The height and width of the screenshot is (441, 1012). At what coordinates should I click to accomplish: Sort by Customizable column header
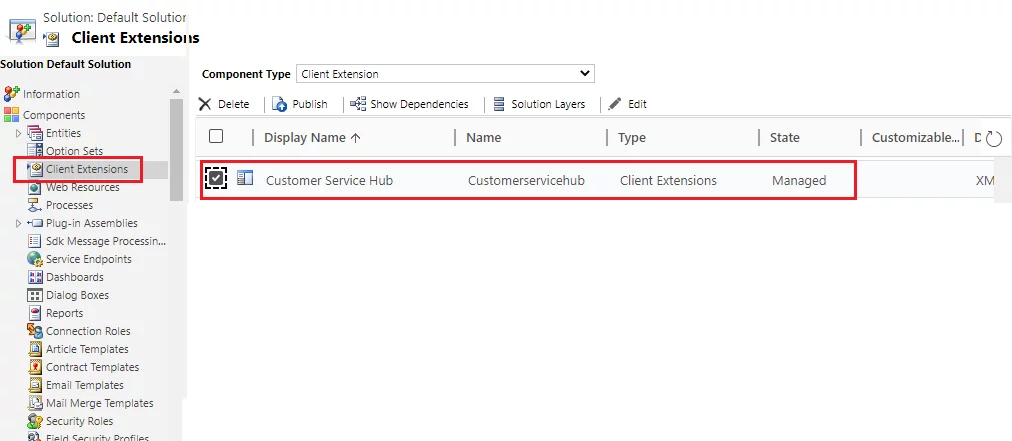(915, 138)
